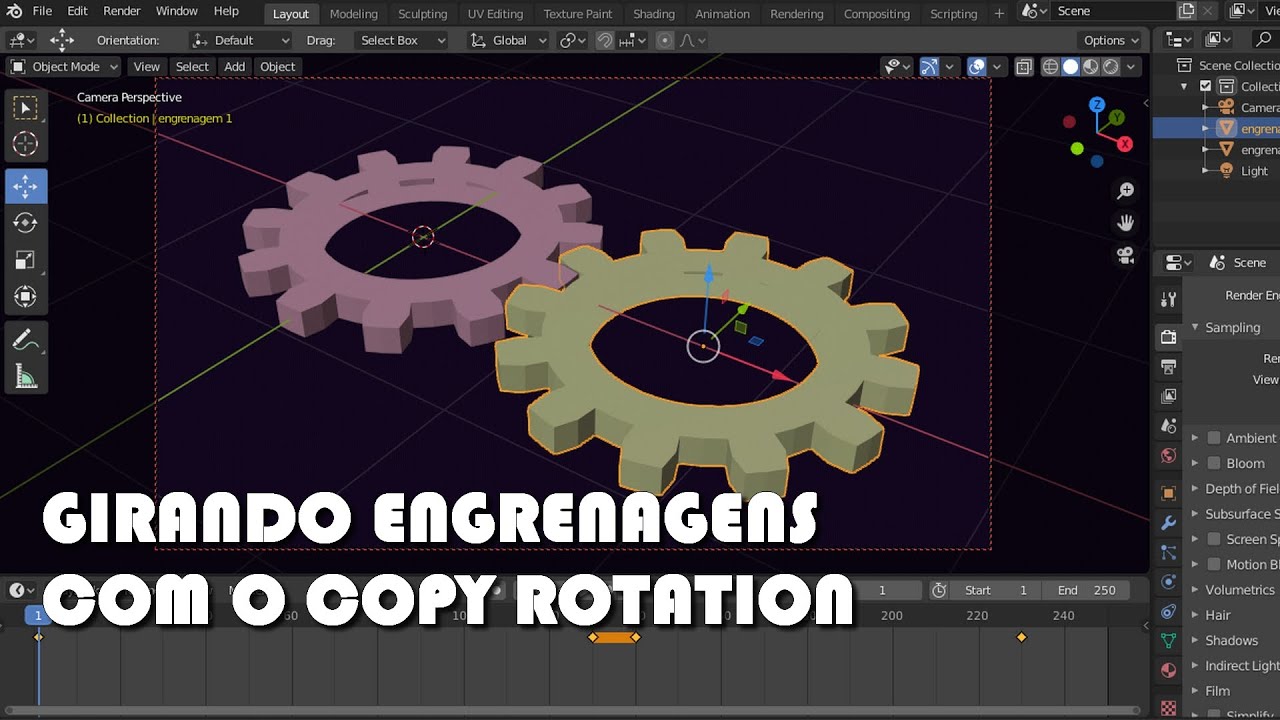Switch viewport to Material Preview shading
1280x720 pixels.
point(1090,67)
